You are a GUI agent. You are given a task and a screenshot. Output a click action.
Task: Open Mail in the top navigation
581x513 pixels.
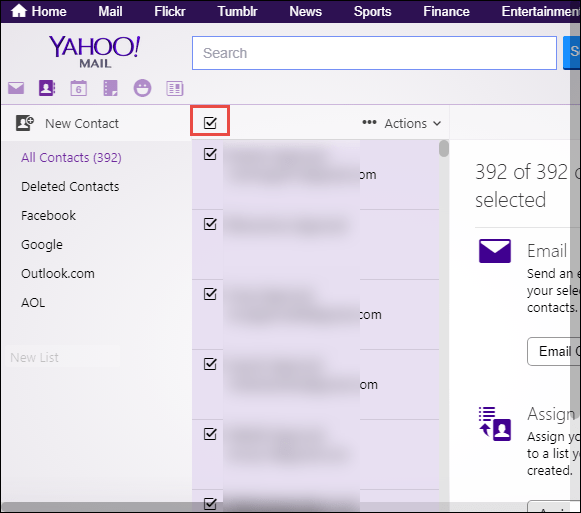(x=110, y=11)
